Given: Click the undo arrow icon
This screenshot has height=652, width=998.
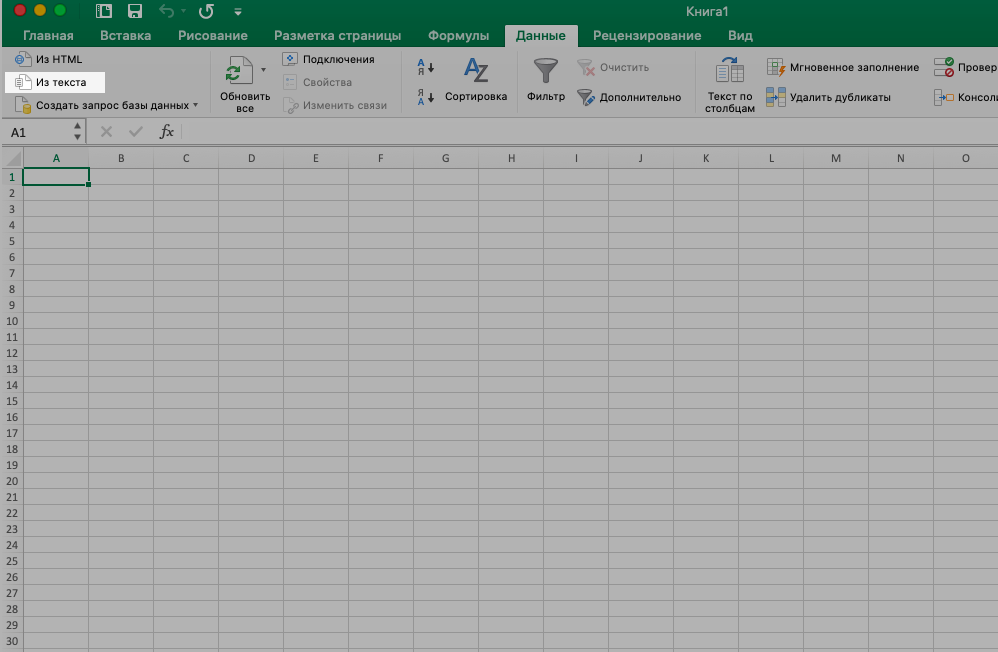Looking at the screenshot, I should pyautogui.click(x=166, y=11).
